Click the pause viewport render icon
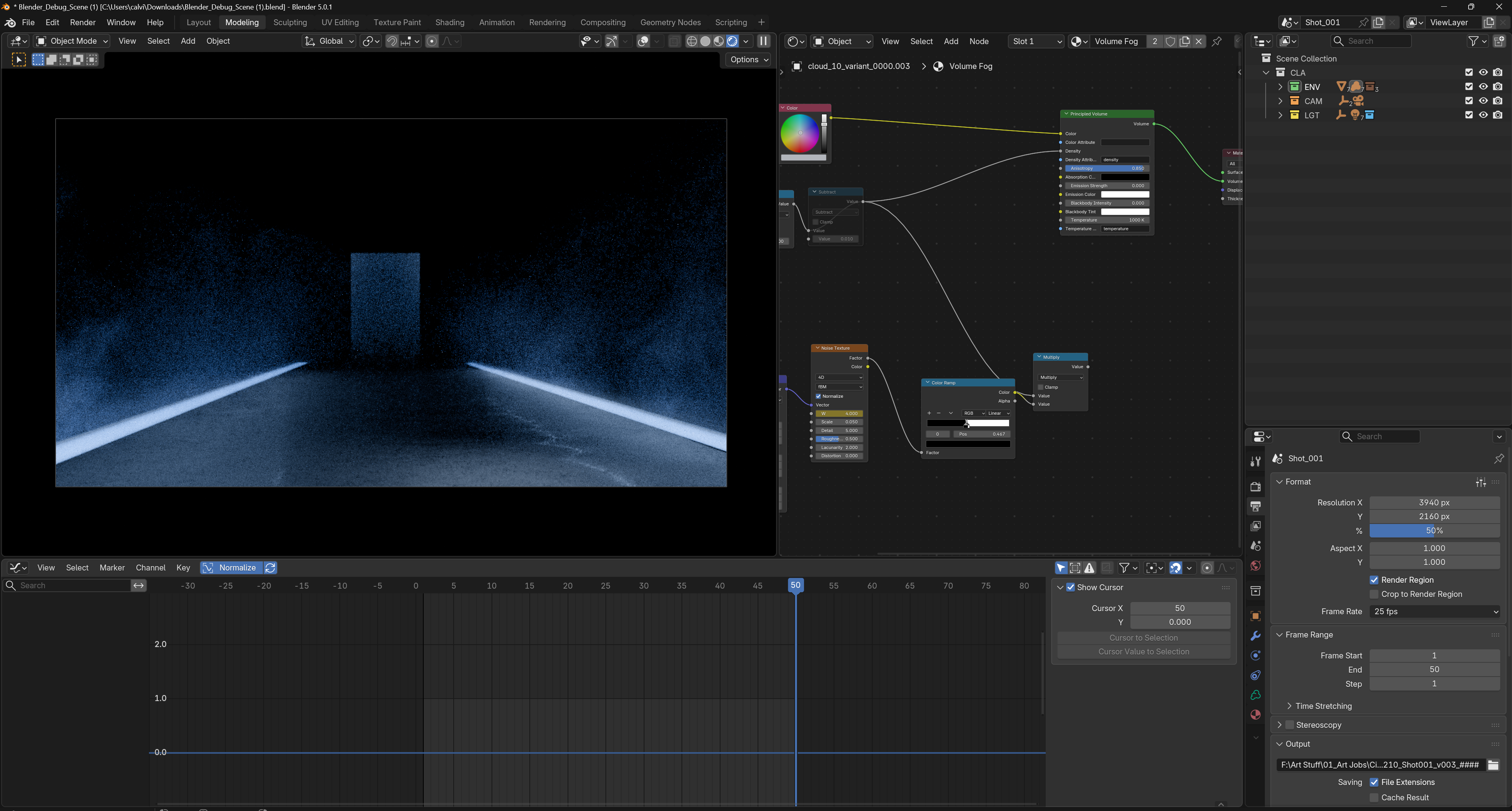 pos(763,41)
